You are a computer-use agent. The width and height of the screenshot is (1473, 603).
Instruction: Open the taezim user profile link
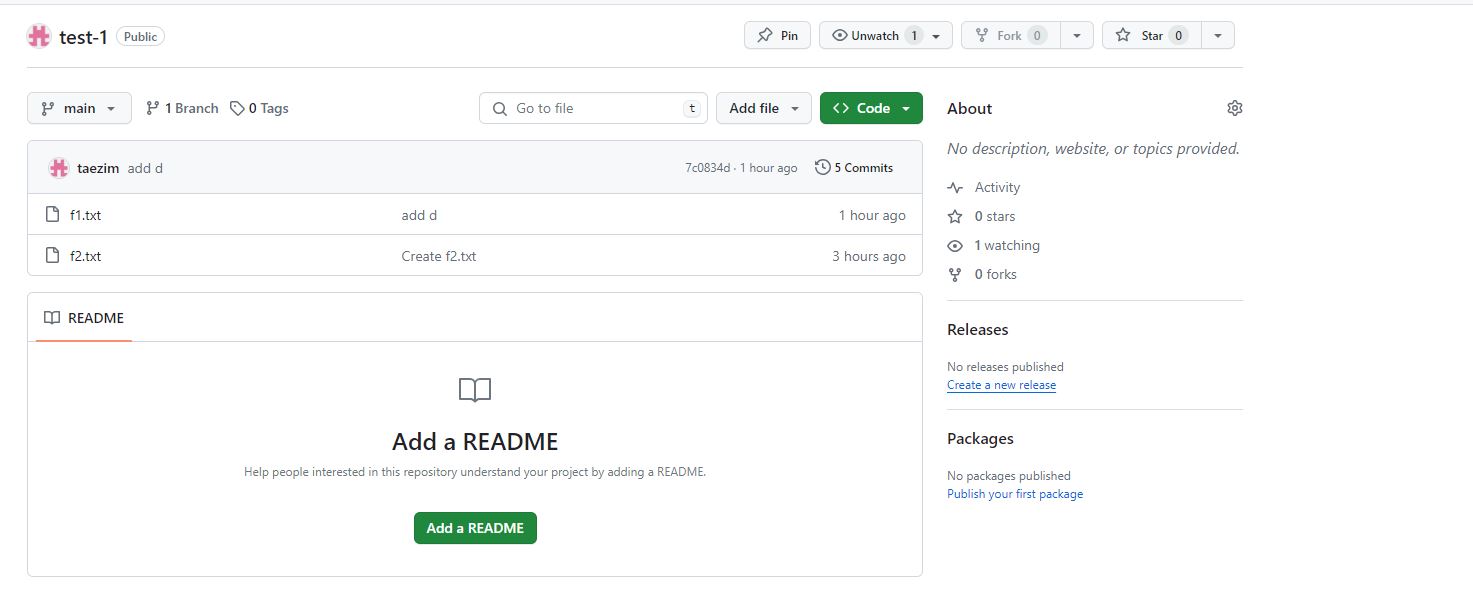pos(98,168)
